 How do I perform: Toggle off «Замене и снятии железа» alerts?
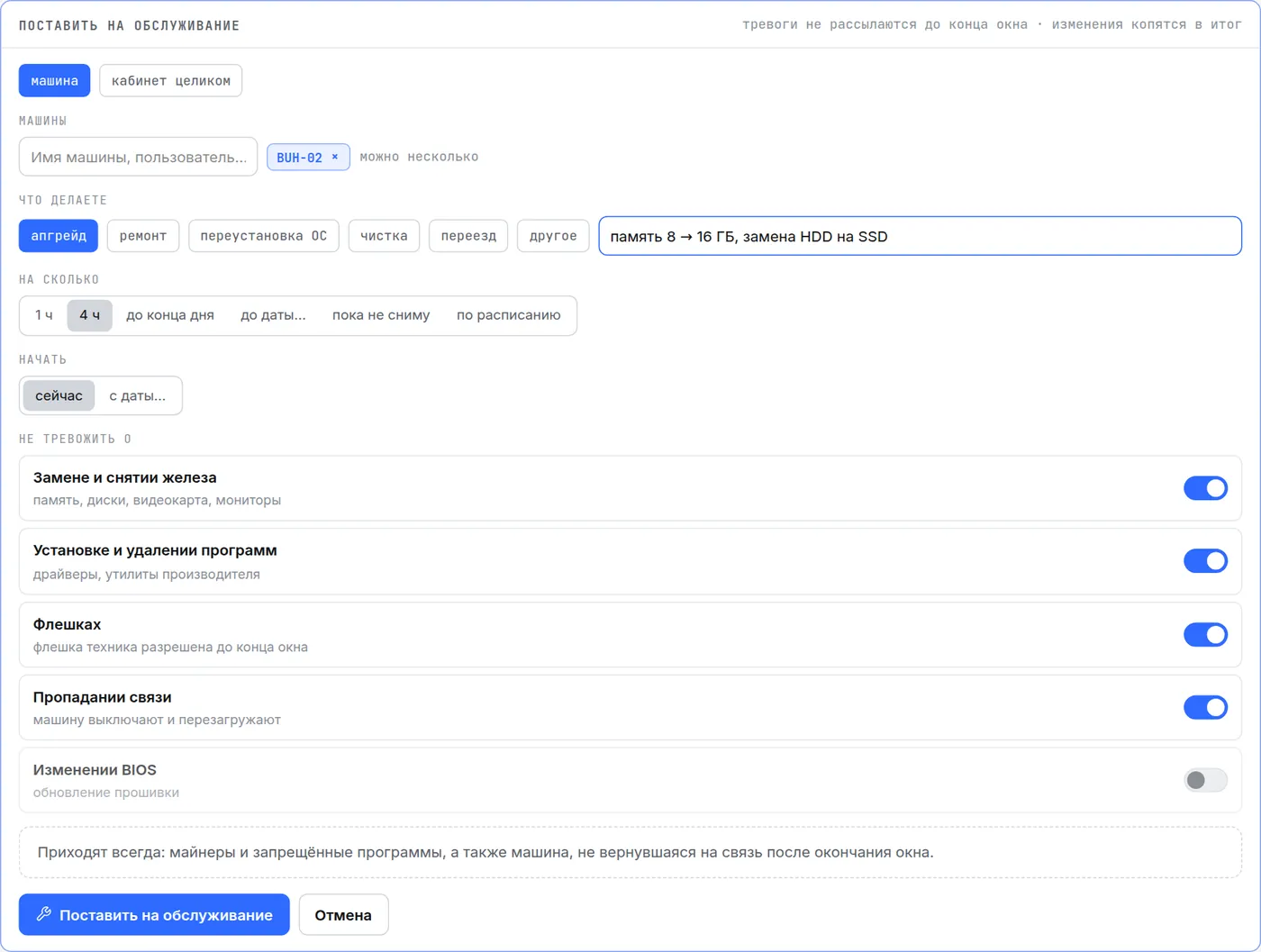click(x=1205, y=488)
